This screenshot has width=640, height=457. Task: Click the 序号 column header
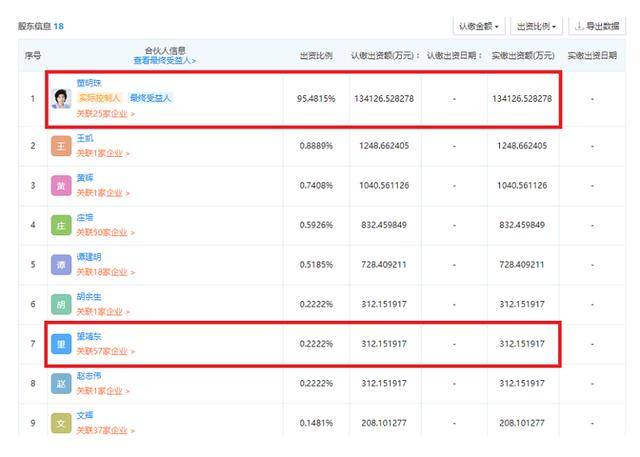coord(33,55)
